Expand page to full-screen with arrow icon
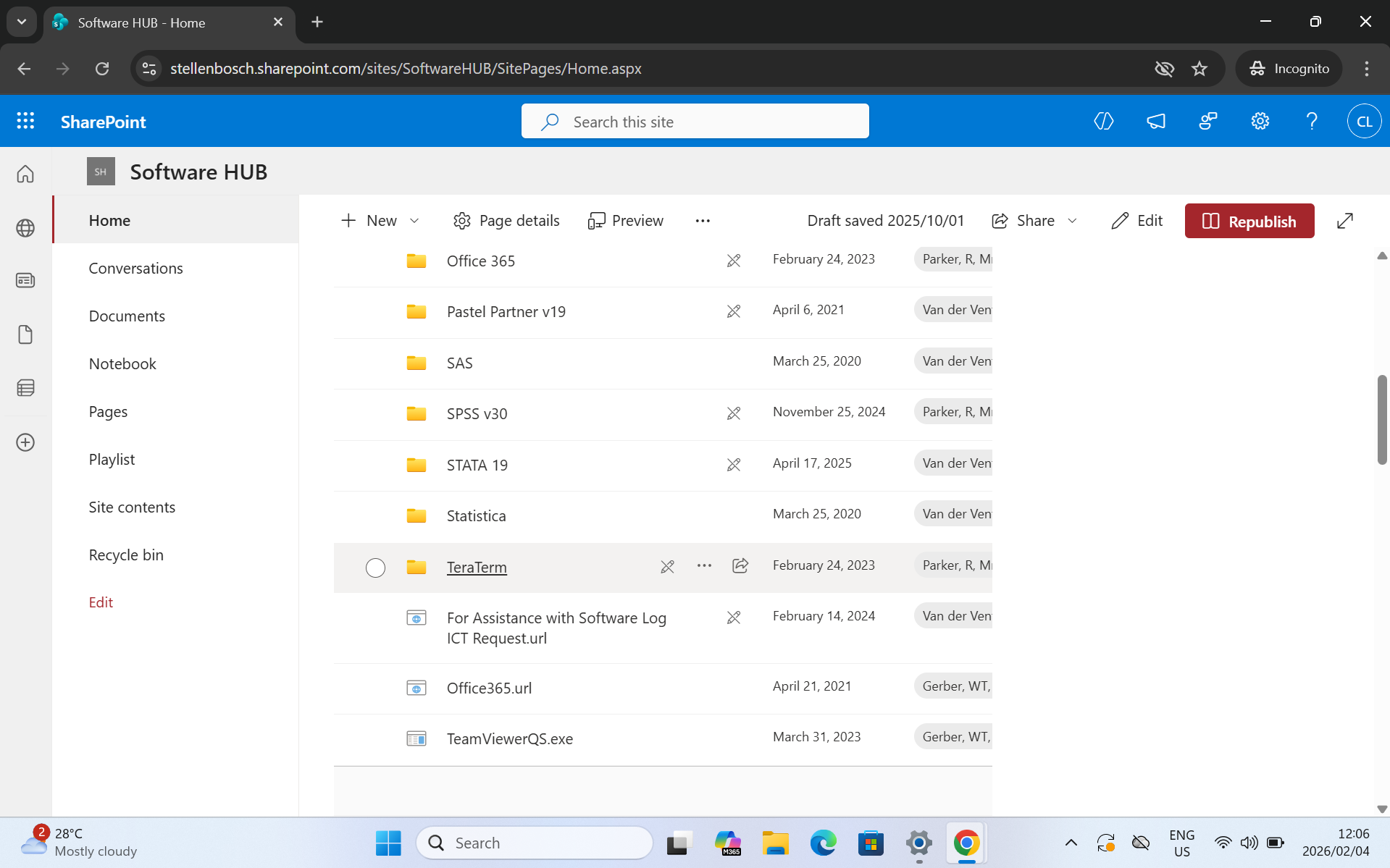The image size is (1390, 868). coord(1345,221)
